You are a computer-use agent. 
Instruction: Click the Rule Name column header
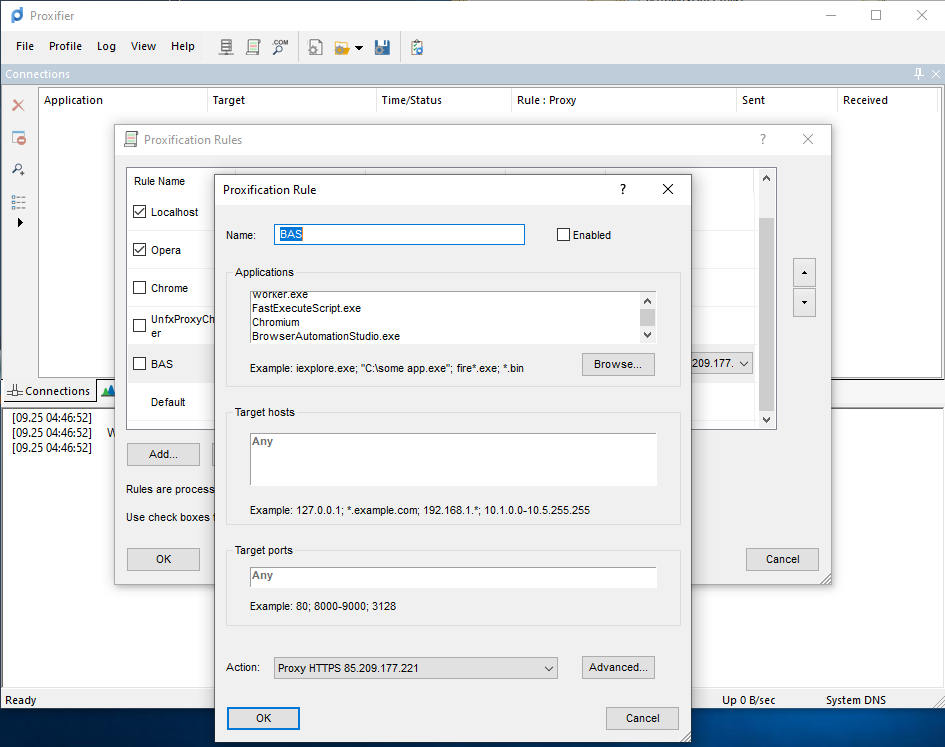click(x=159, y=181)
